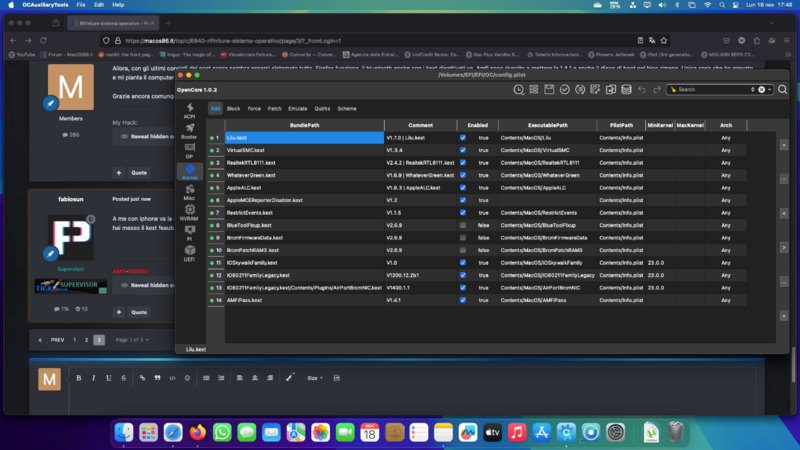Switch to the Scheme tab
800x450 pixels.
pos(347,109)
